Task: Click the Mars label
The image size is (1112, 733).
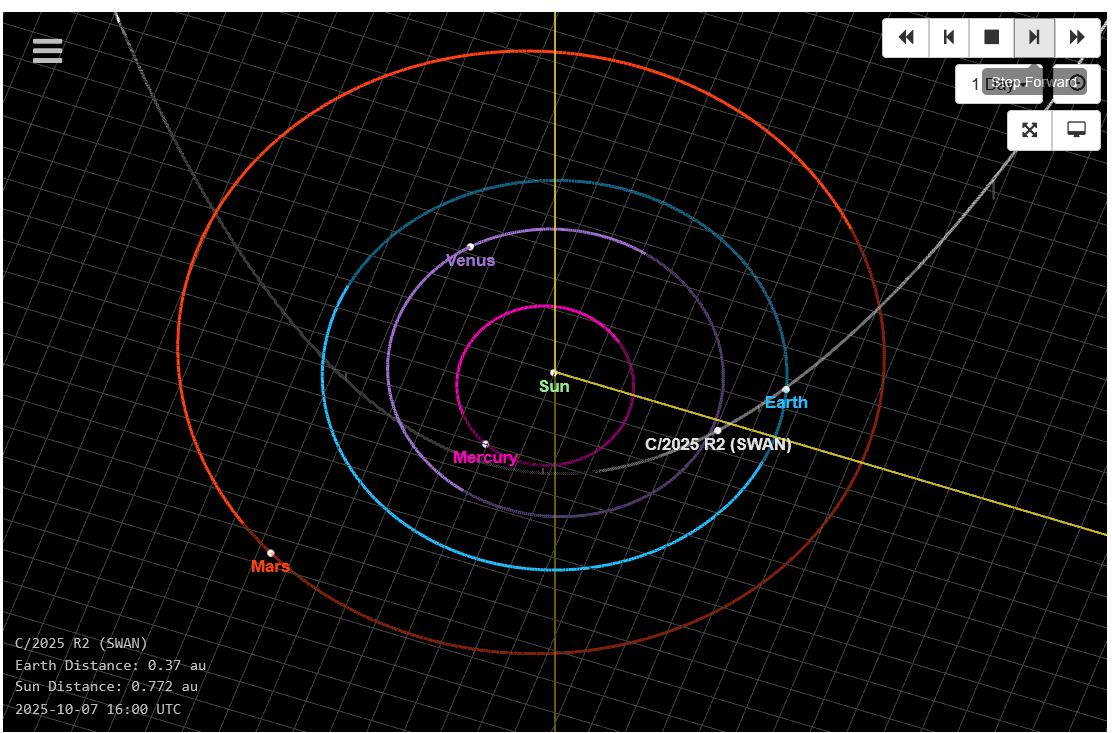Action: (270, 567)
